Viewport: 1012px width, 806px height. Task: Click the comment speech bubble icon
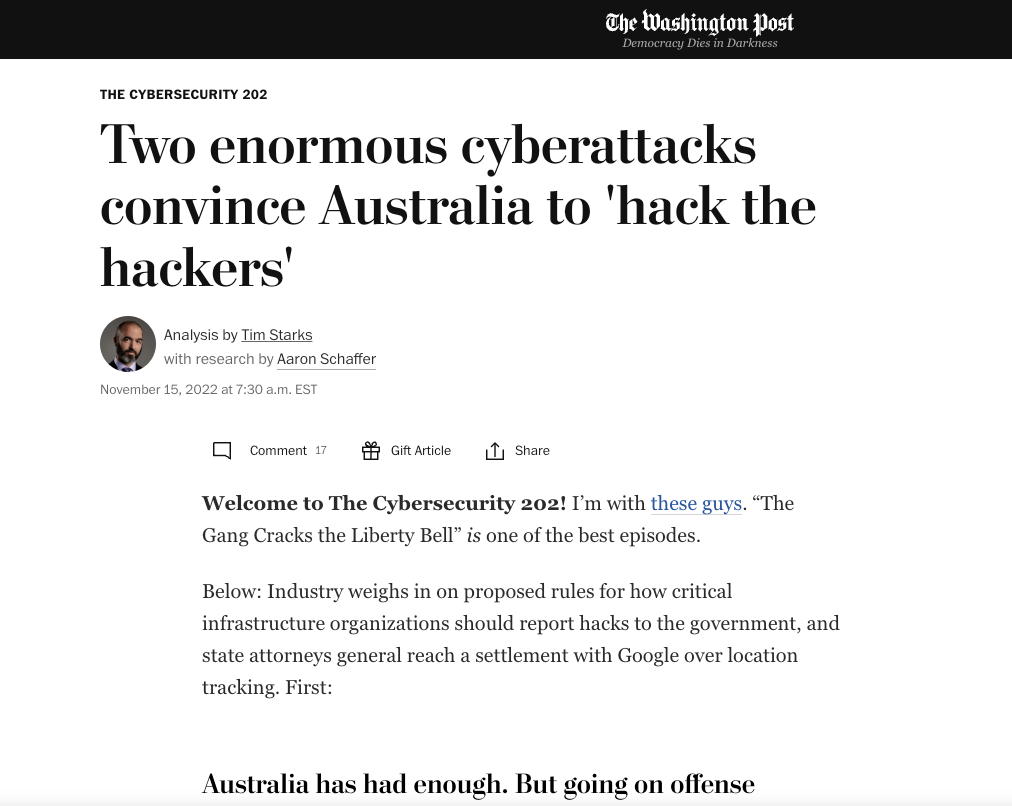point(222,451)
